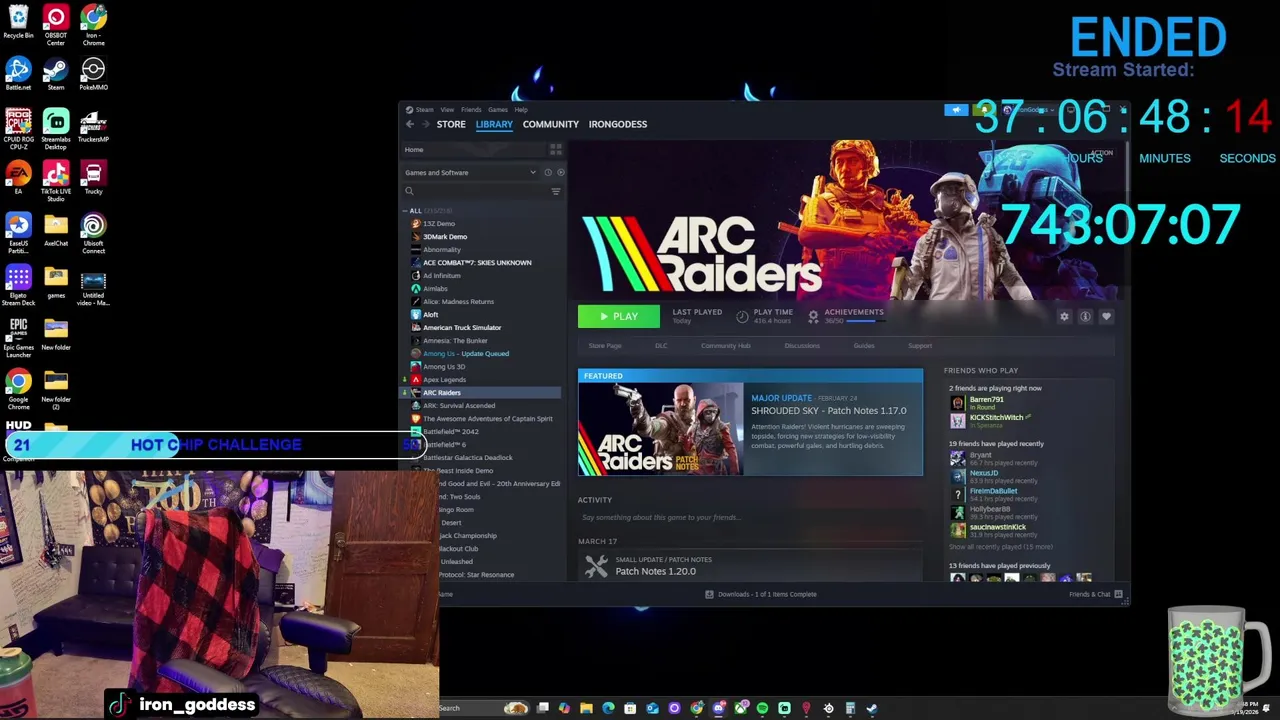Open the View menu
The width and height of the screenshot is (1280, 720).
click(x=447, y=109)
